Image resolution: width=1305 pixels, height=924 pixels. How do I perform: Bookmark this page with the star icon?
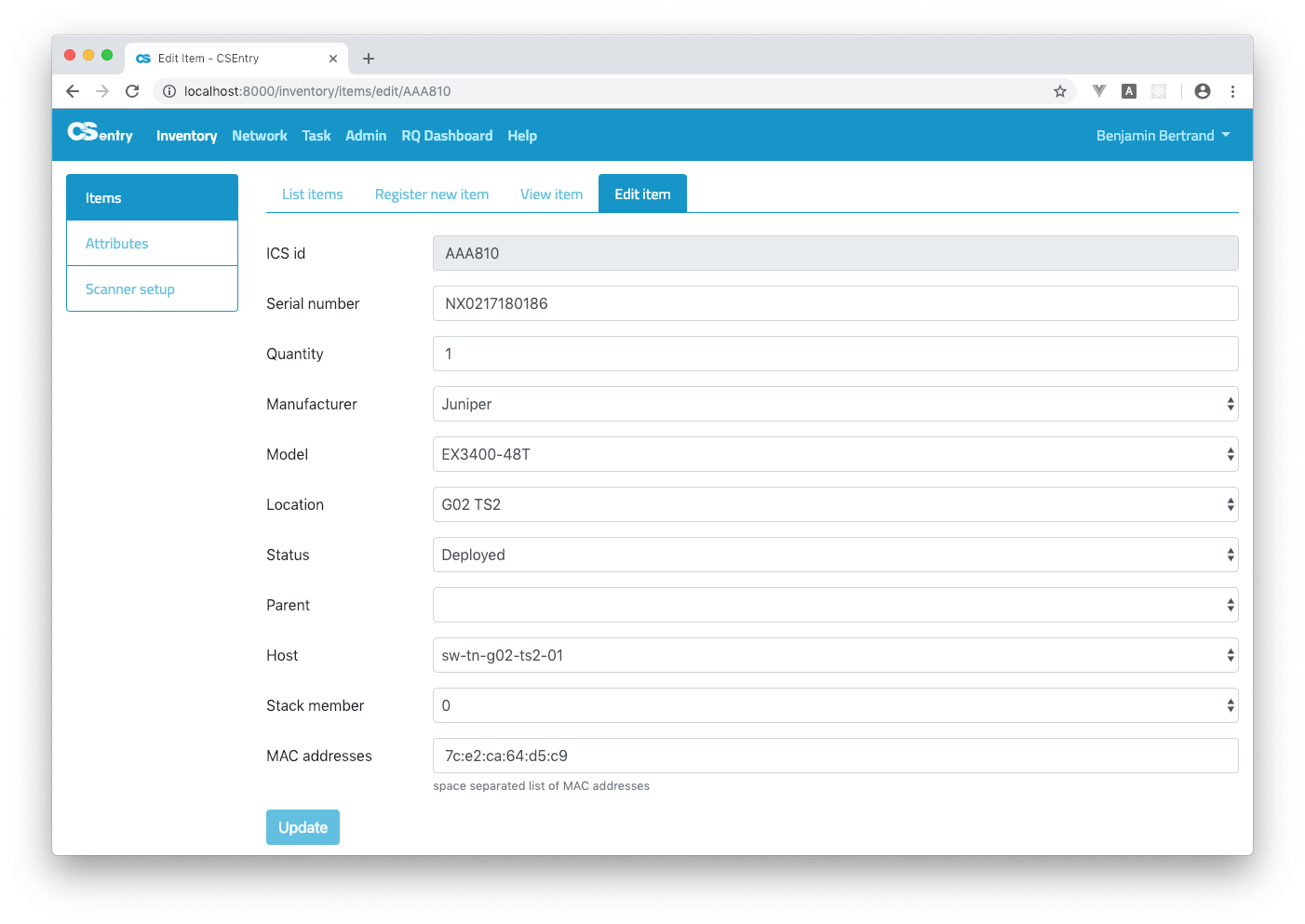pyautogui.click(x=1059, y=91)
